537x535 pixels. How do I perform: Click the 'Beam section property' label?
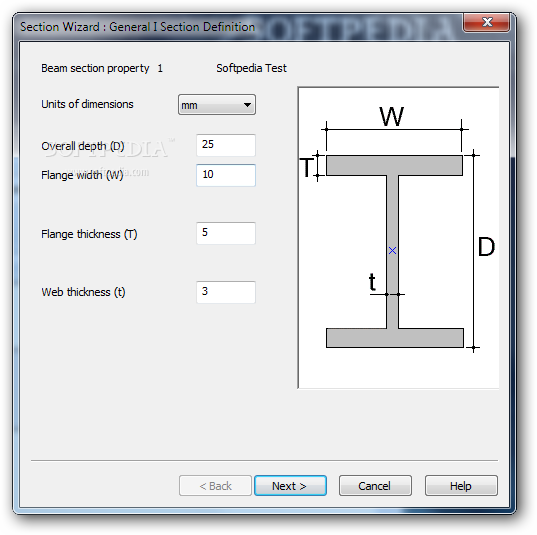[95, 68]
